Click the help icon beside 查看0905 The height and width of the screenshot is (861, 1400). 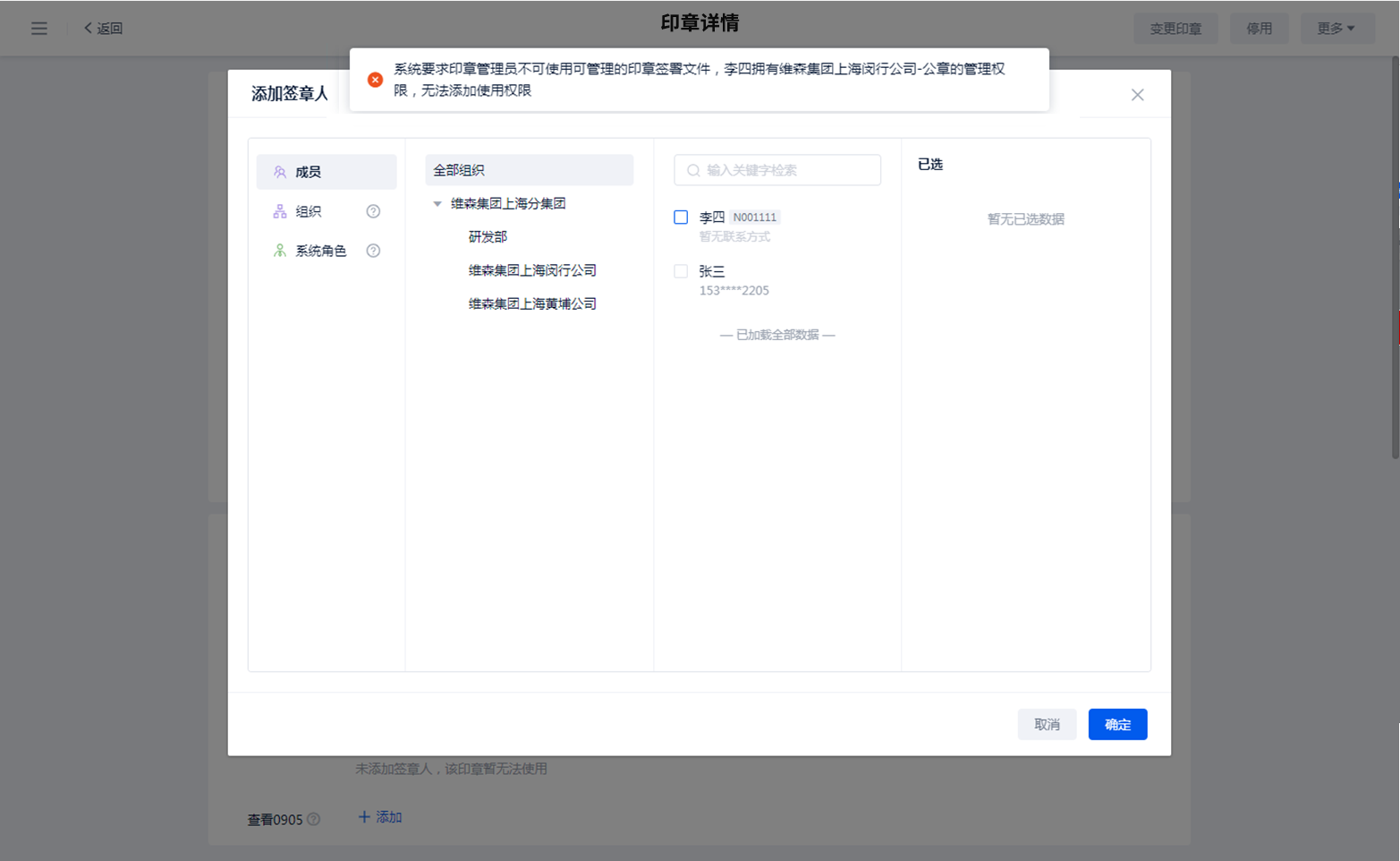point(313,819)
